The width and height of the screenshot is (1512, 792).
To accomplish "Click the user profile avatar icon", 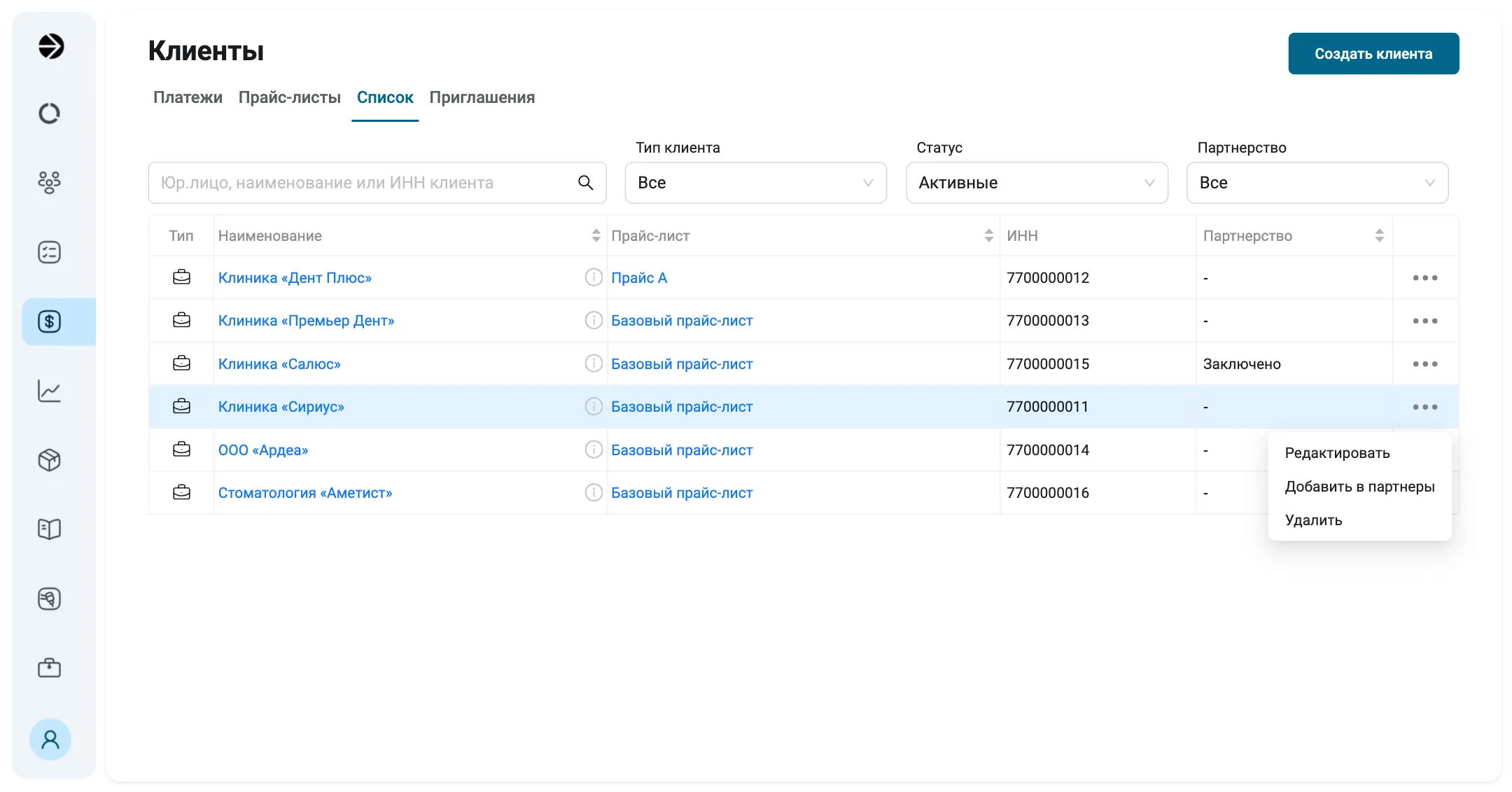I will point(50,739).
